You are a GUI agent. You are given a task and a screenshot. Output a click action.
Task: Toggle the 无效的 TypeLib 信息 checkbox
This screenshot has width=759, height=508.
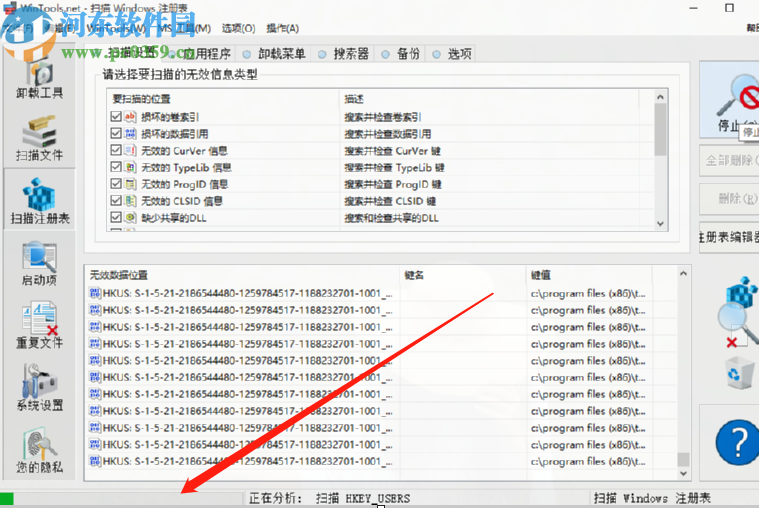click(x=116, y=167)
